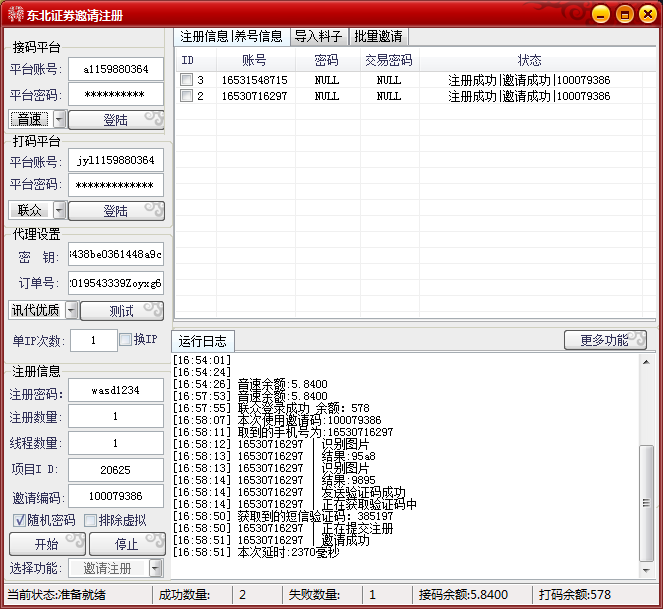Enable the 排除虚拟 checkbox
The width and height of the screenshot is (663, 609).
click(90, 520)
